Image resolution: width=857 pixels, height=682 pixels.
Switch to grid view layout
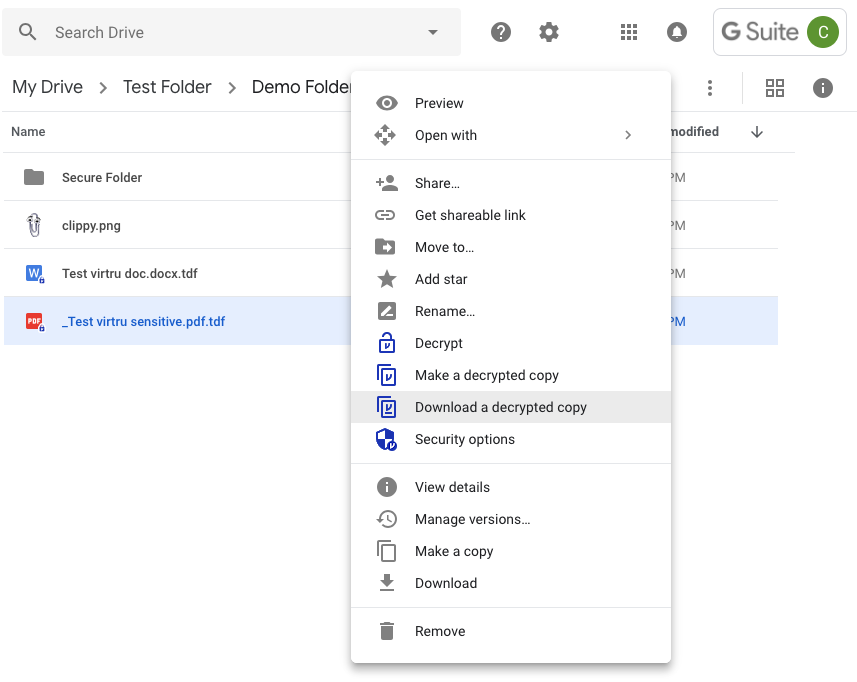point(774,88)
